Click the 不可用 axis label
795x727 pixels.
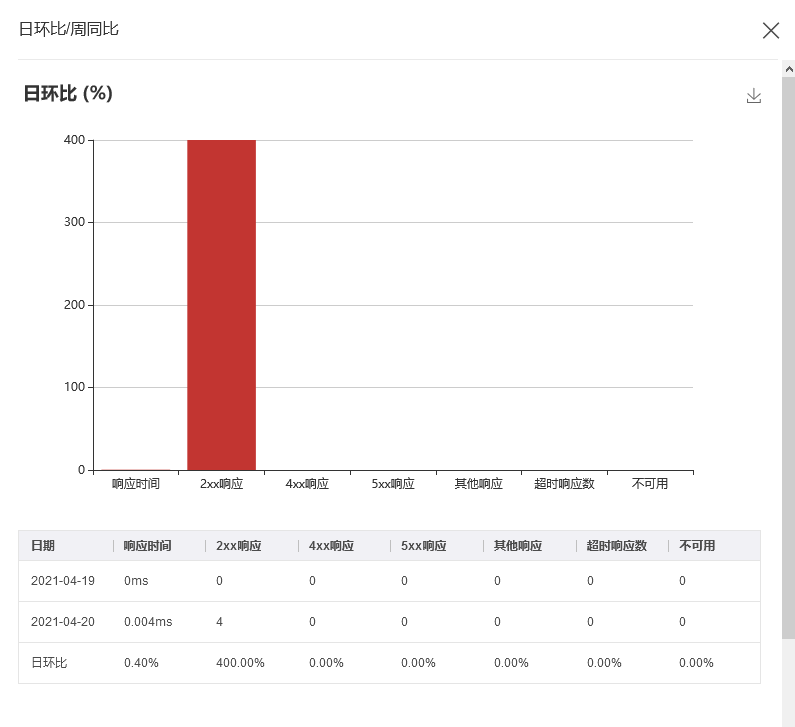coord(650,484)
